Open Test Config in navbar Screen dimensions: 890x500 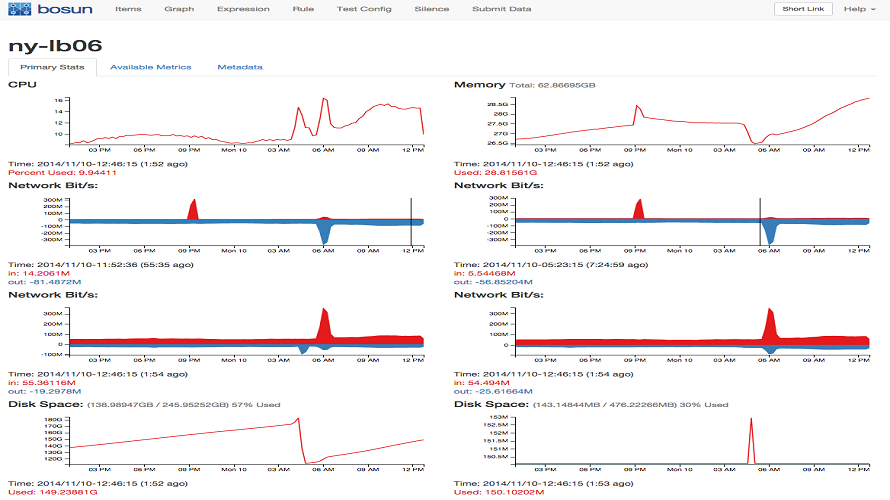click(364, 9)
